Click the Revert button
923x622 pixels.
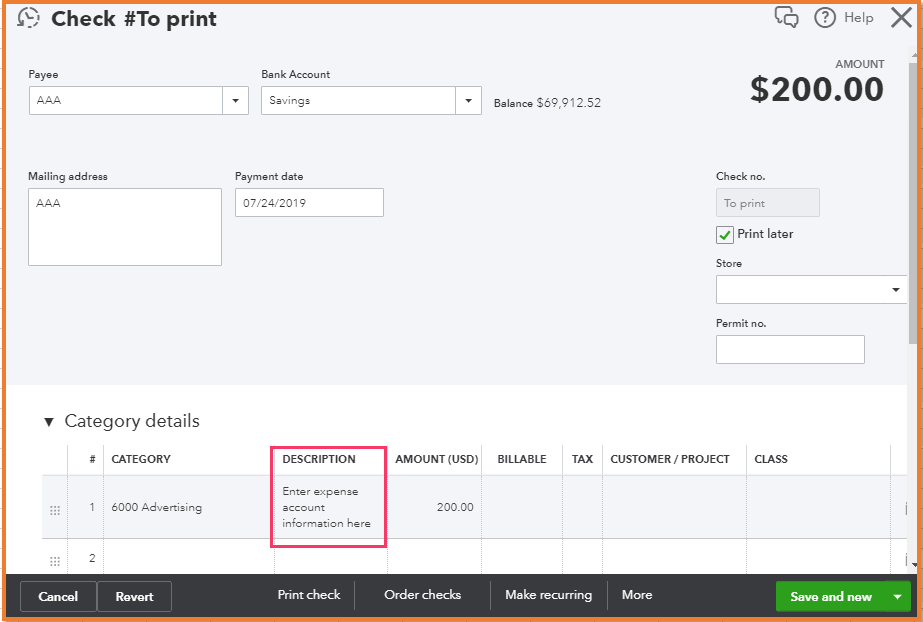(x=134, y=597)
